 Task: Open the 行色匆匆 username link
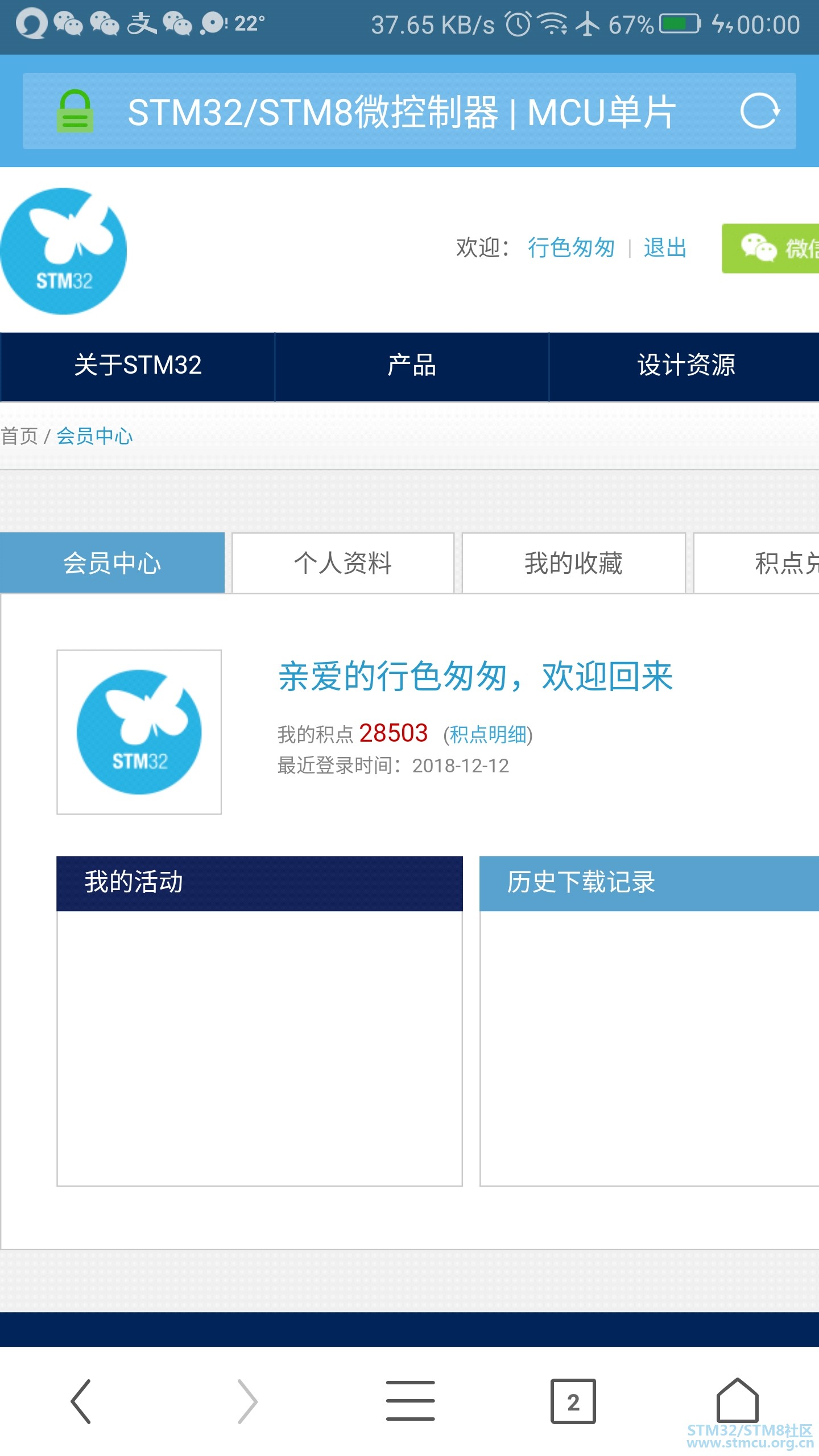571,248
